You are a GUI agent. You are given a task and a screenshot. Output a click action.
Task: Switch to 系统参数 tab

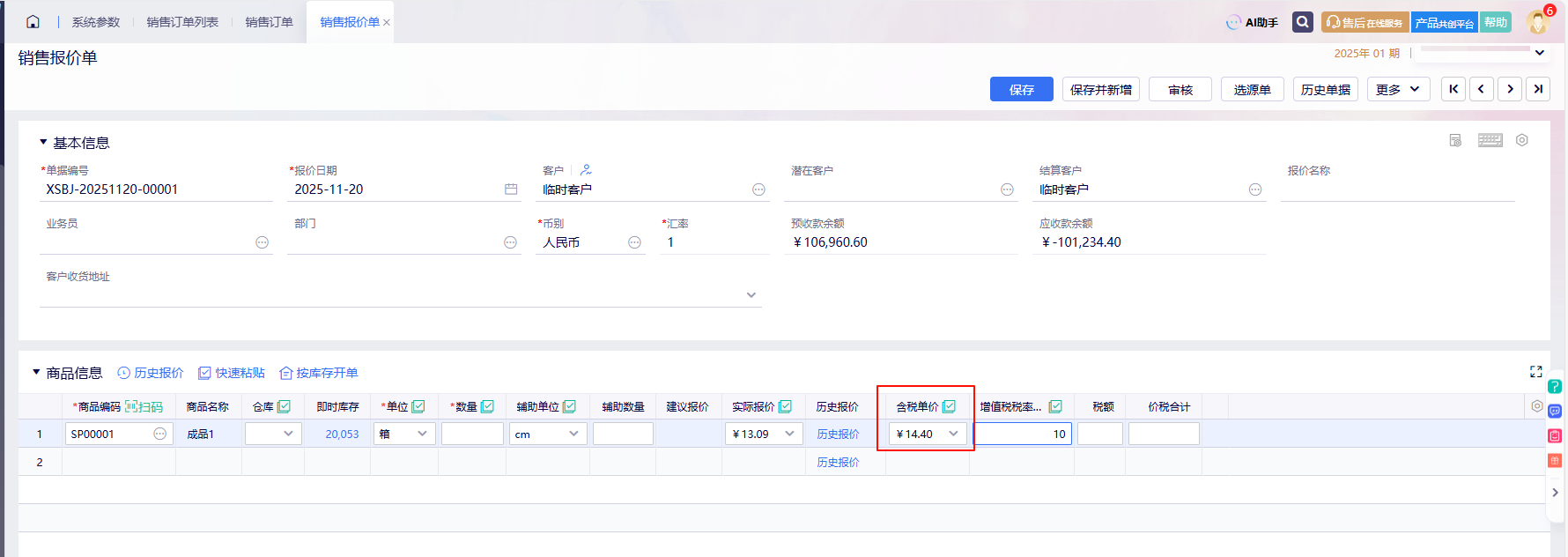click(95, 22)
